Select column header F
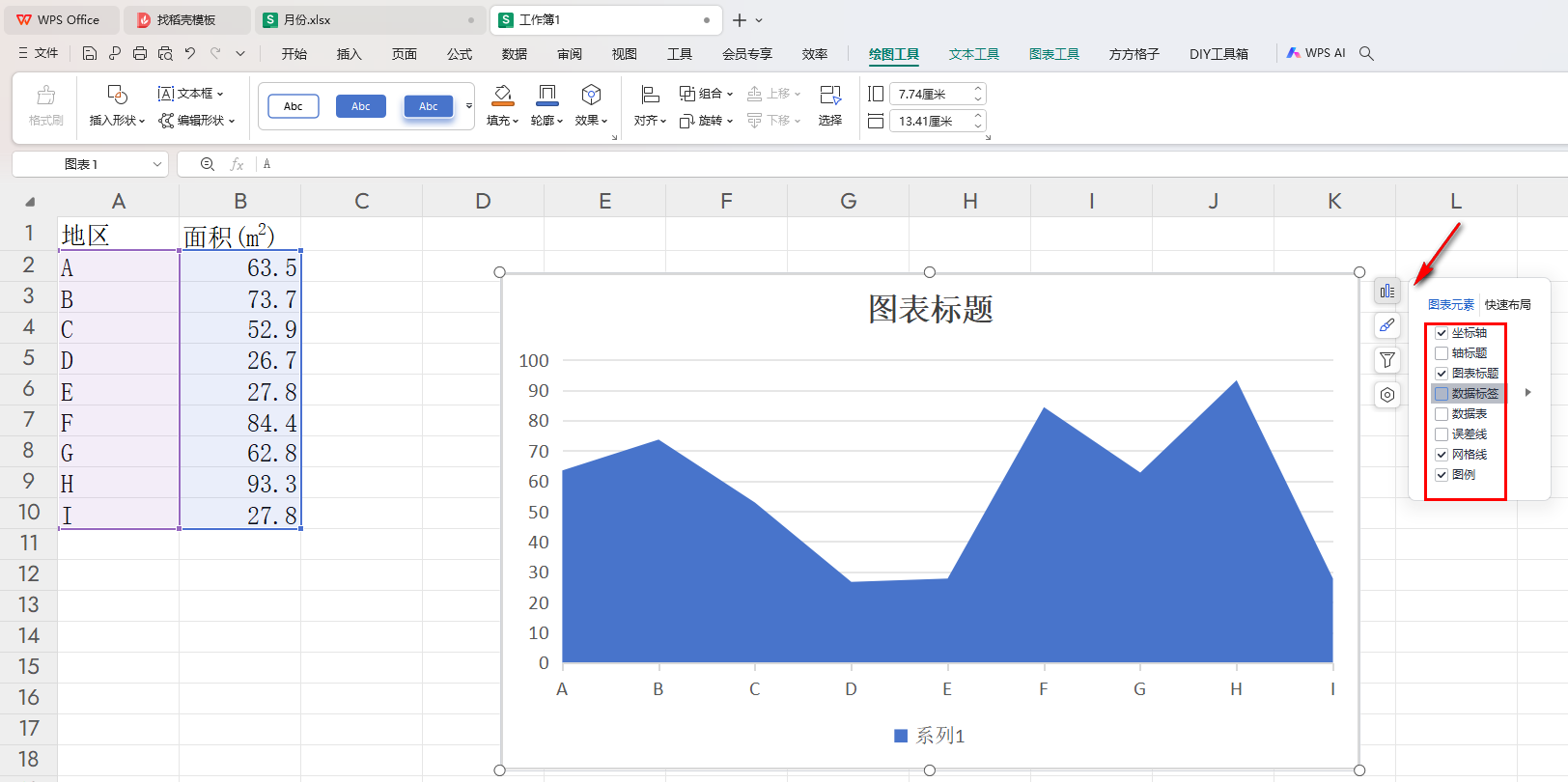This screenshot has width=1568, height=782. (726, 201)
